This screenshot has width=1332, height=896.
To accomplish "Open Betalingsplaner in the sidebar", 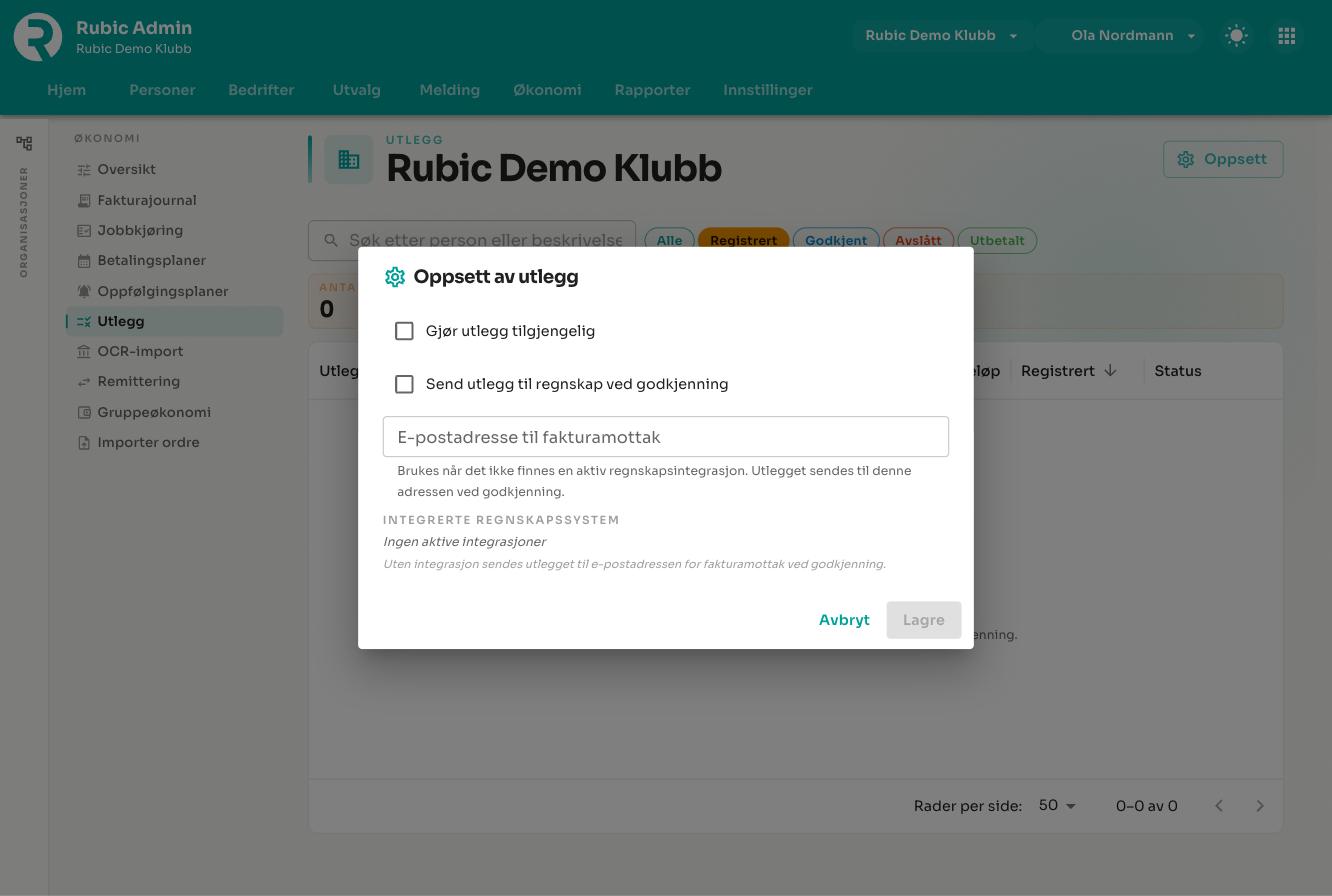I will [x=175, y=261].
